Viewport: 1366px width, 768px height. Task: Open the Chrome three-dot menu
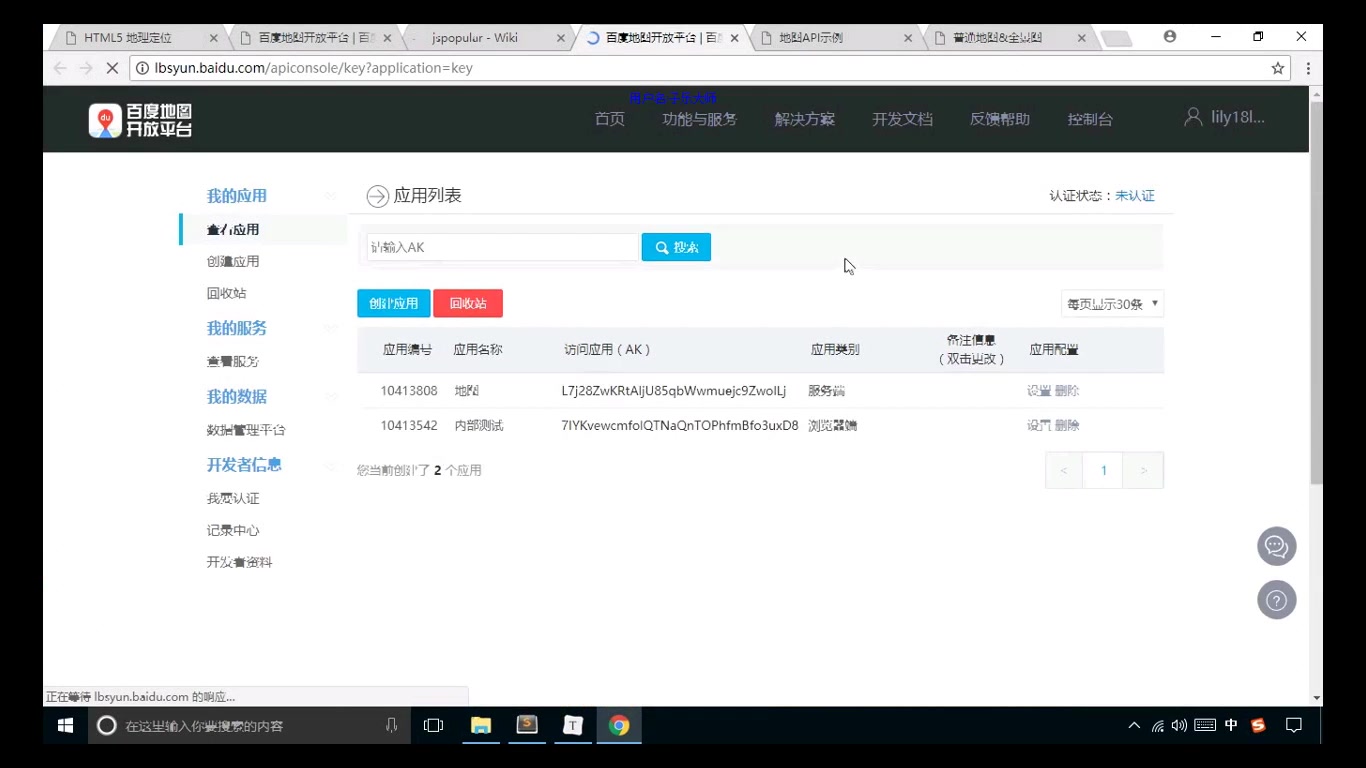(x=1308, y=68)
